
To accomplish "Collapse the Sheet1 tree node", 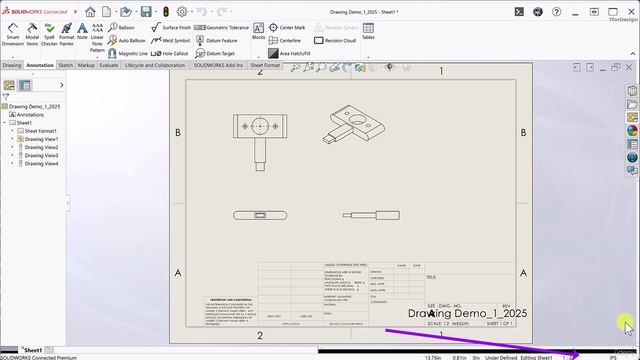I will [x=4, y=123].
